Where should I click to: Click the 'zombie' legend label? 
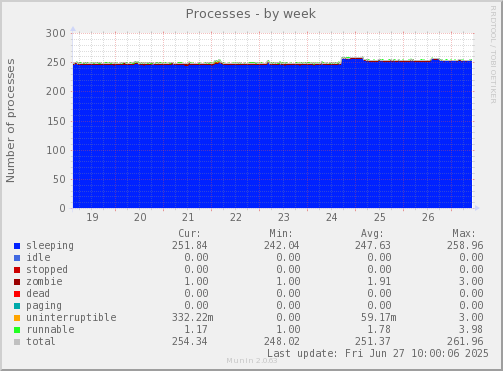click(x=44, y=281)
